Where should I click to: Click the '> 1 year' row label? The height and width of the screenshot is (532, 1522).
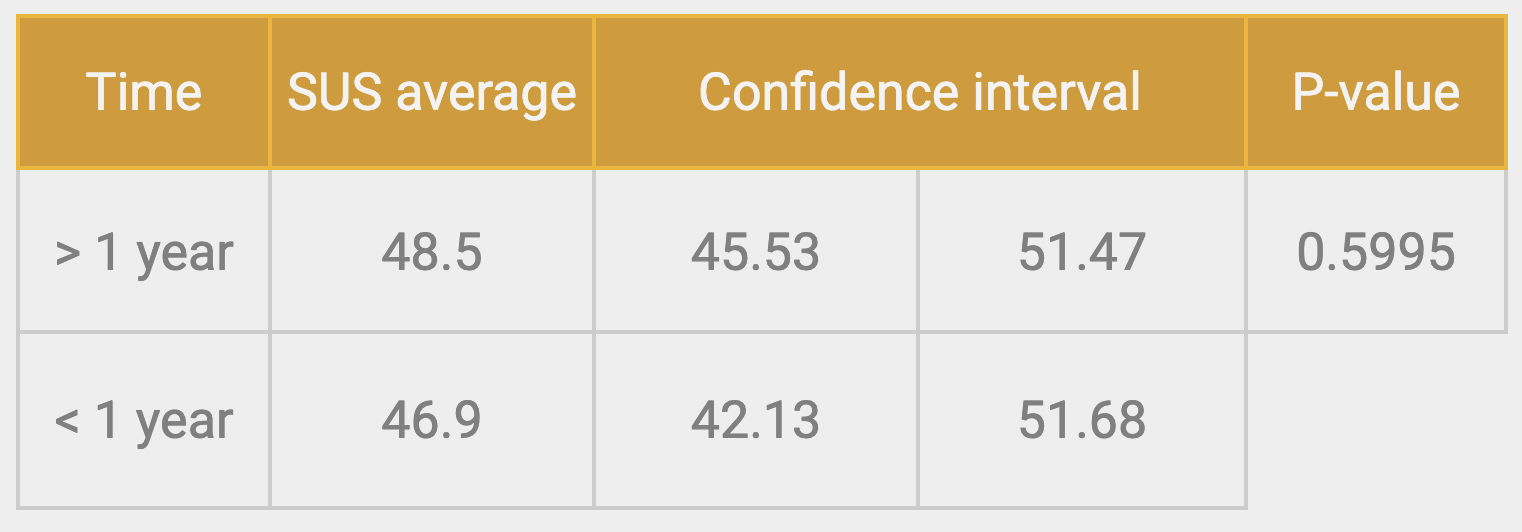click(144, 251)
